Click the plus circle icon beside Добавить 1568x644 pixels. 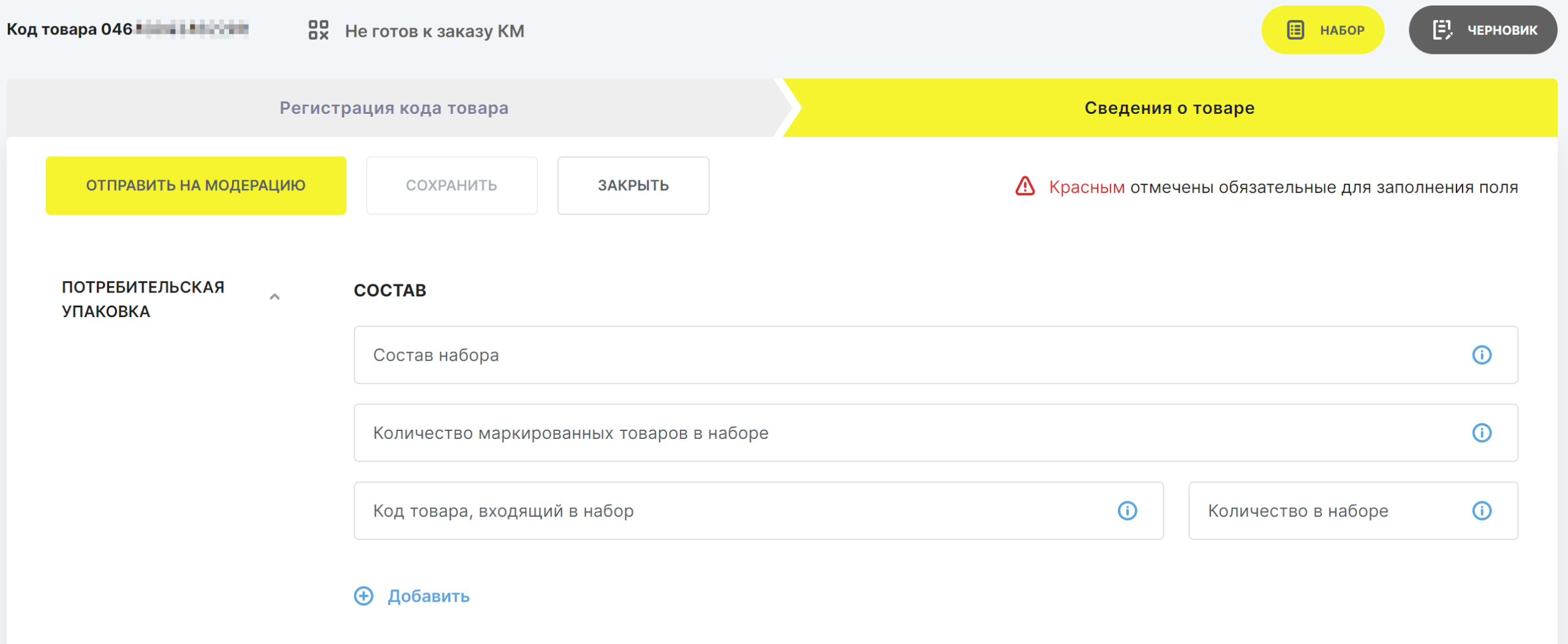click(x=363, y=596)
